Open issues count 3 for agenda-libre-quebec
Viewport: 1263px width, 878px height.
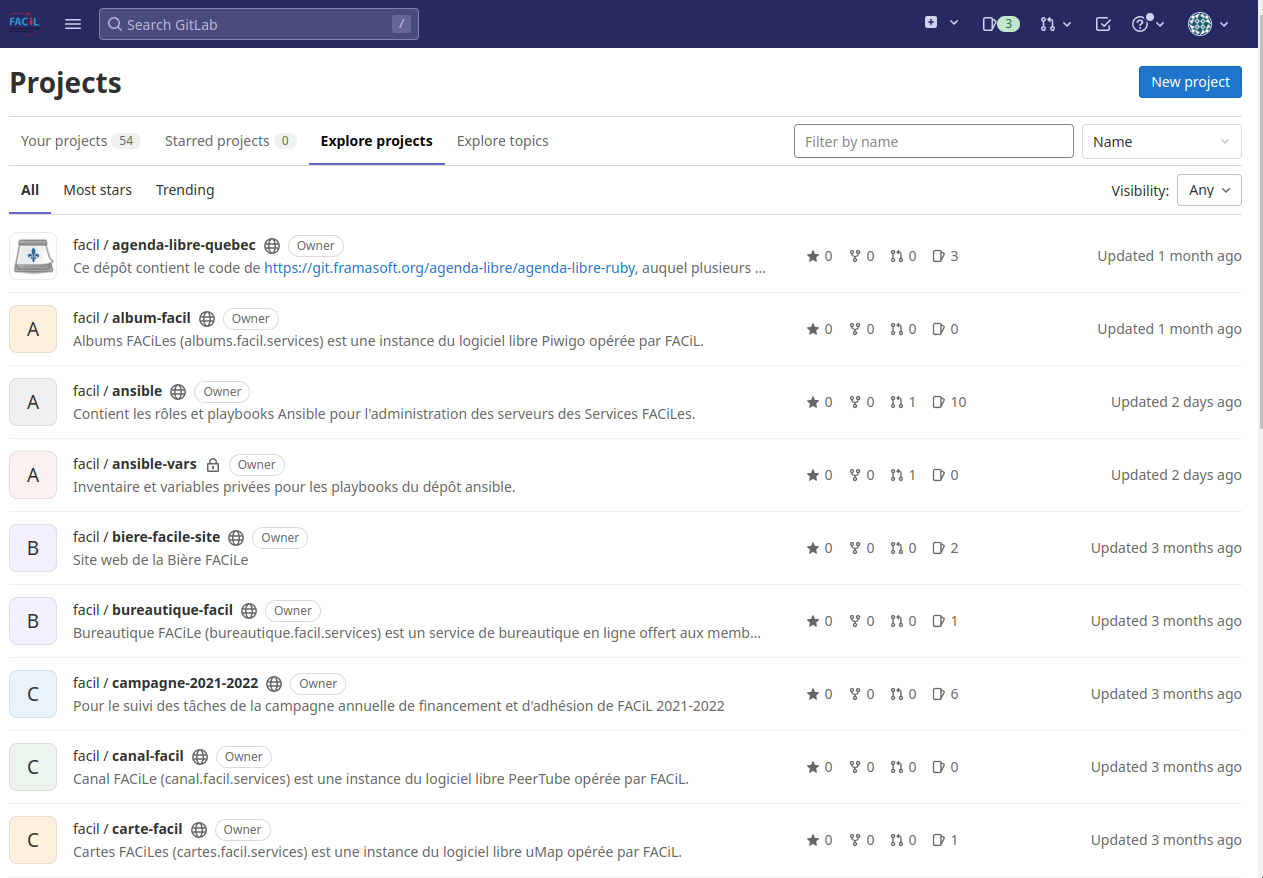click(x=945, y=256)
